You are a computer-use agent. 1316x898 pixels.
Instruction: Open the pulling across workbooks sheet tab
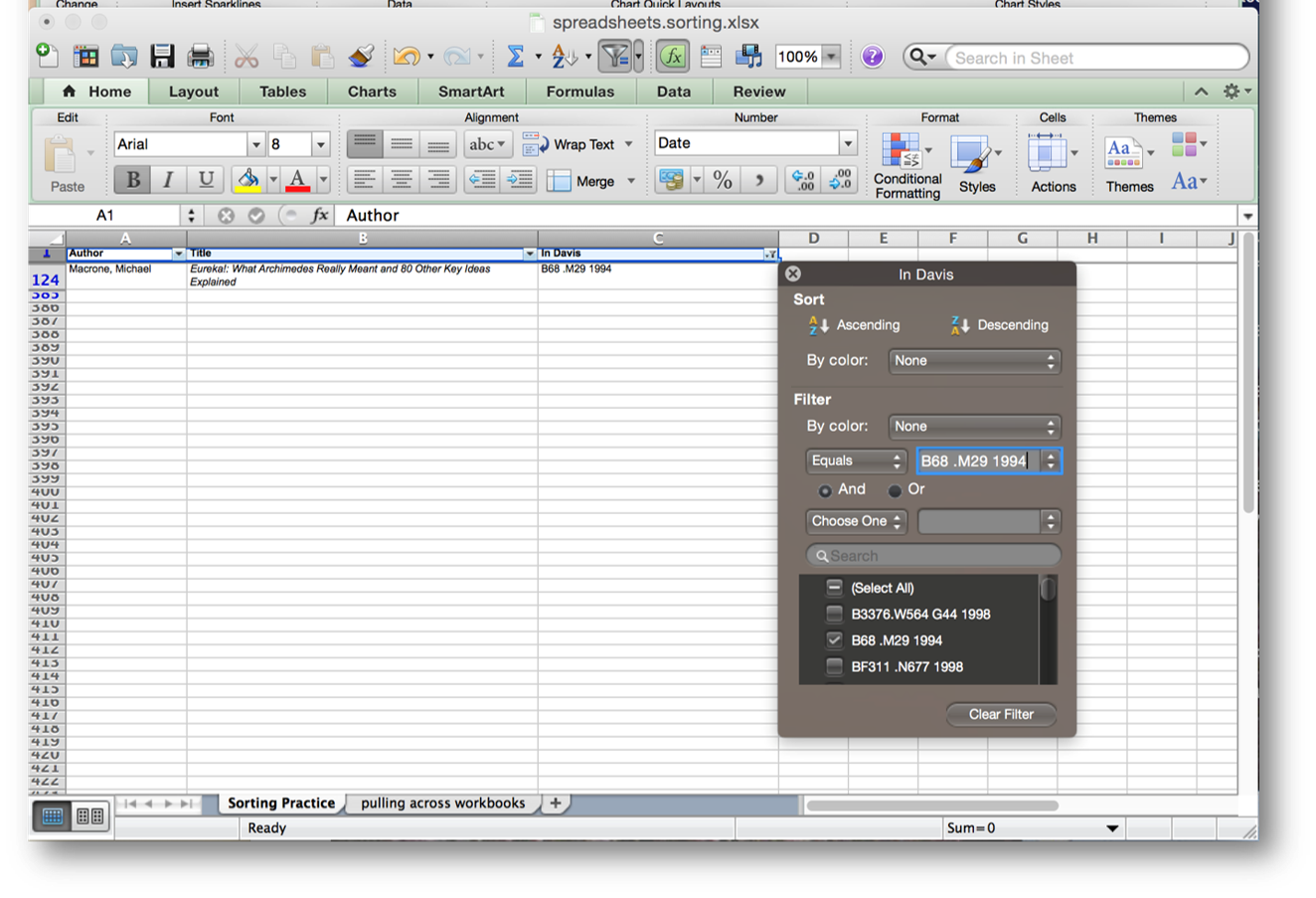click(x=441, y=803)
